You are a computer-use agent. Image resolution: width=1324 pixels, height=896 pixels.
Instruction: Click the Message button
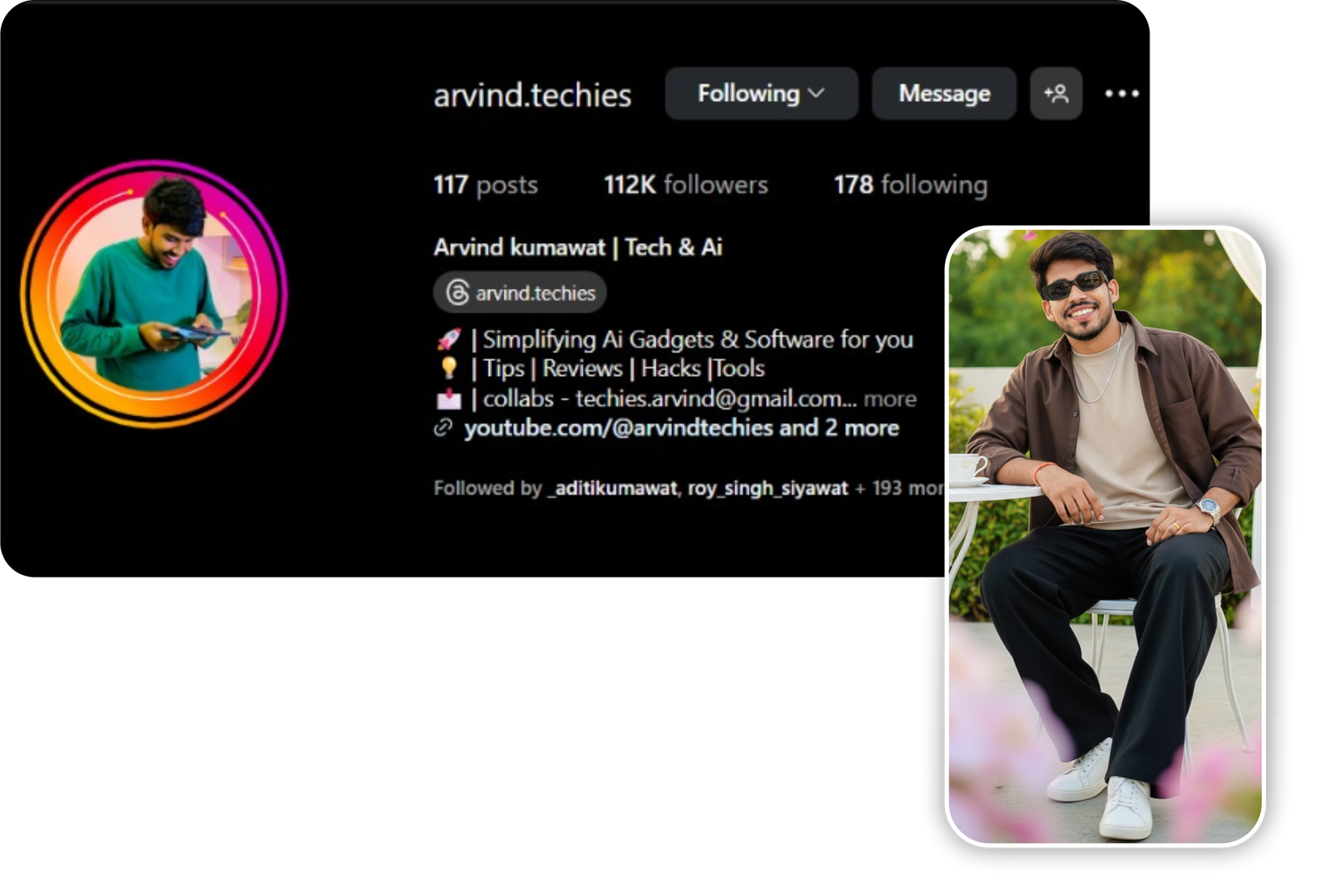point(943,93)
